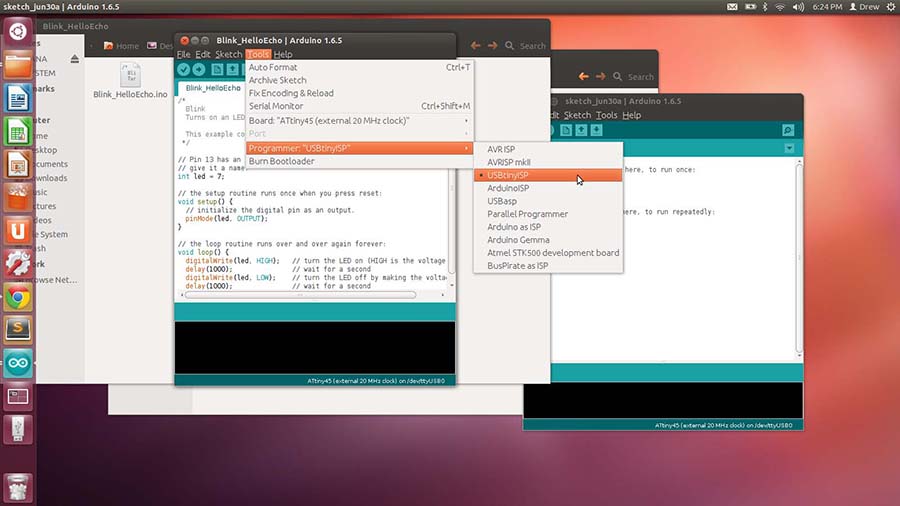Select Atmel STK500 development board programmer
The height and width of the screenshot is (506, 900).
coord(548,253)
